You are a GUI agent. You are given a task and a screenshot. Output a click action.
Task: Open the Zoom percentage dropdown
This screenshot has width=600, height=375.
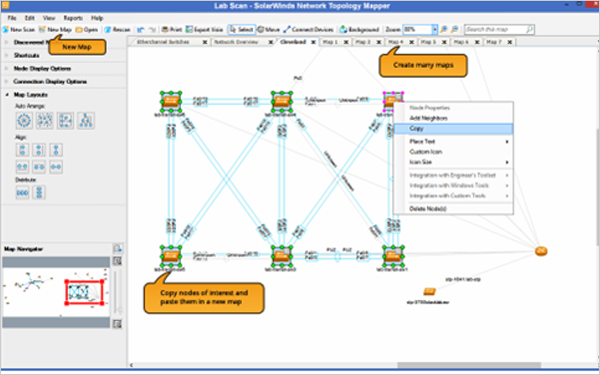435,29
